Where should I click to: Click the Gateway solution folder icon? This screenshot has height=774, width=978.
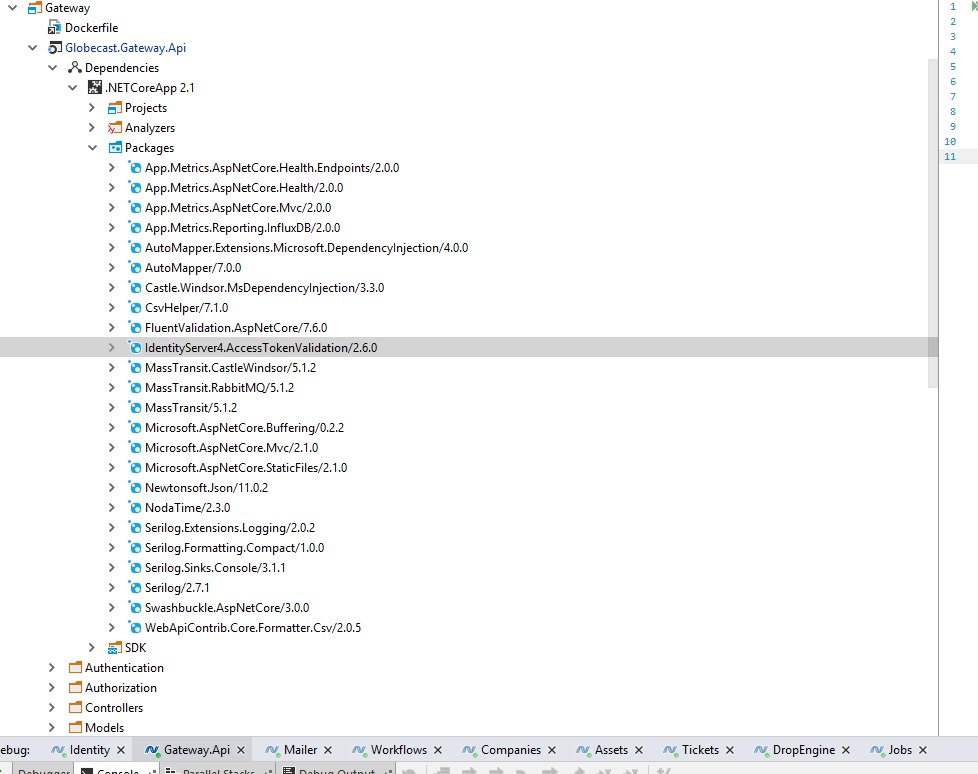(35, 8)
